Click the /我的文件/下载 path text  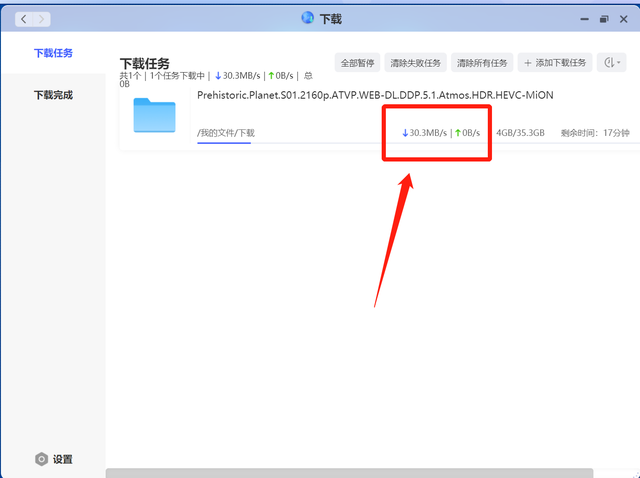click(x=226, y=133)
